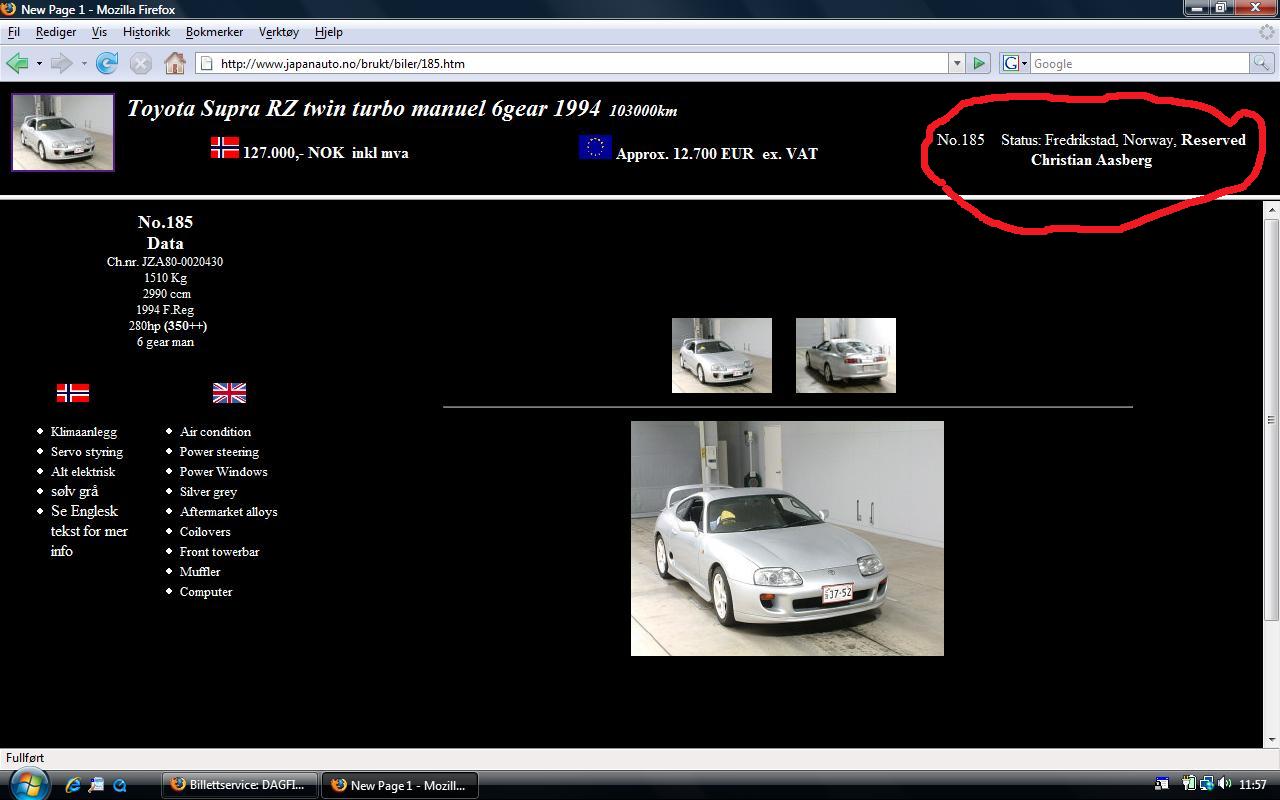
Task: Open the browser Home page
Action: [175, 63]
